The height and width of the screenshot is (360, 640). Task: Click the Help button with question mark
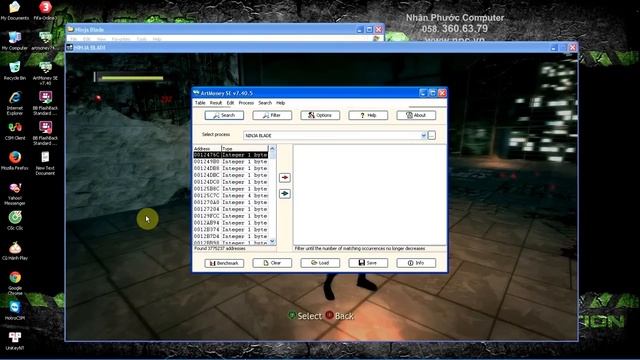(x=368, y=116)
